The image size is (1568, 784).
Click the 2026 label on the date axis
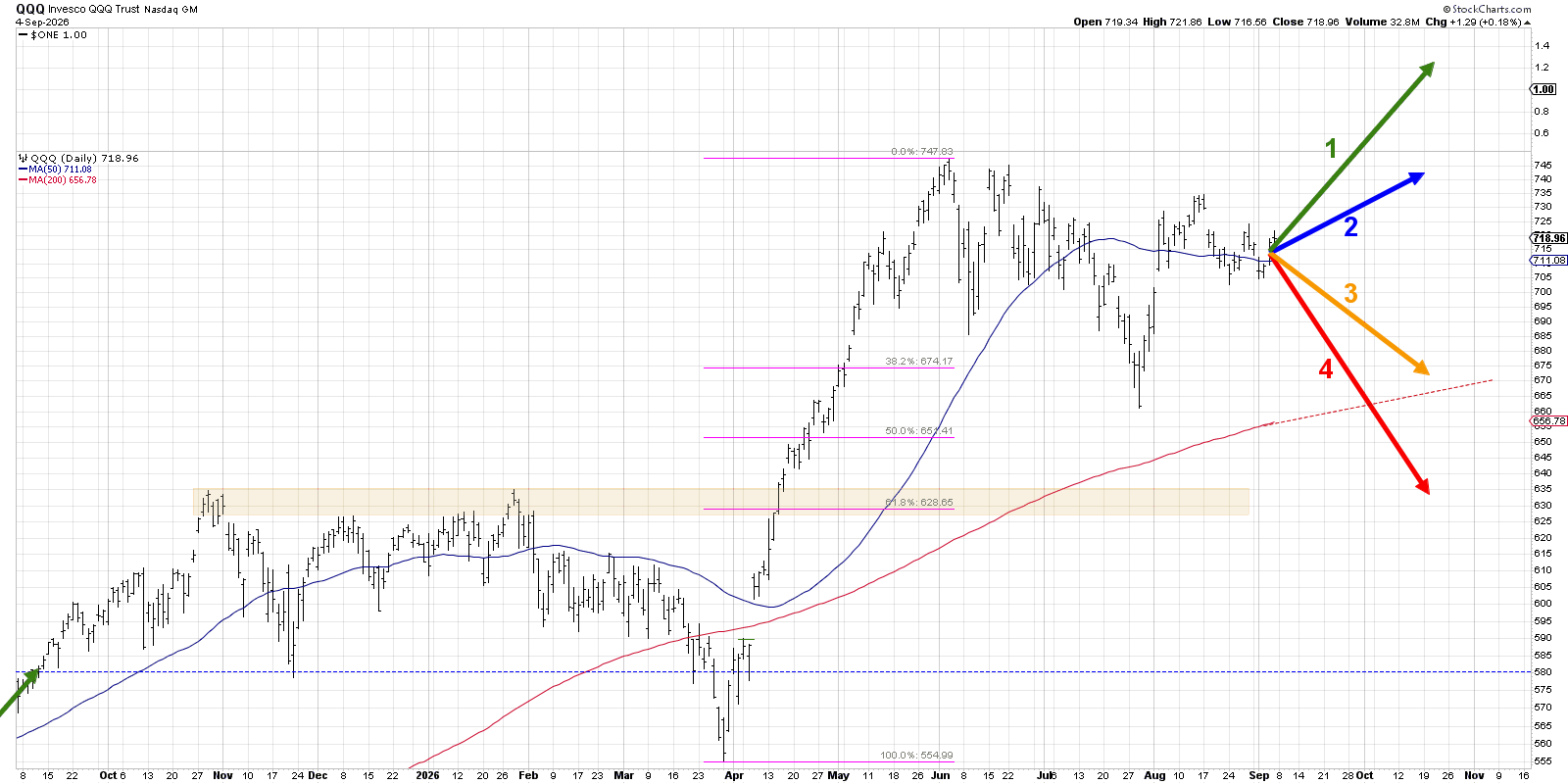coord(427,775)
